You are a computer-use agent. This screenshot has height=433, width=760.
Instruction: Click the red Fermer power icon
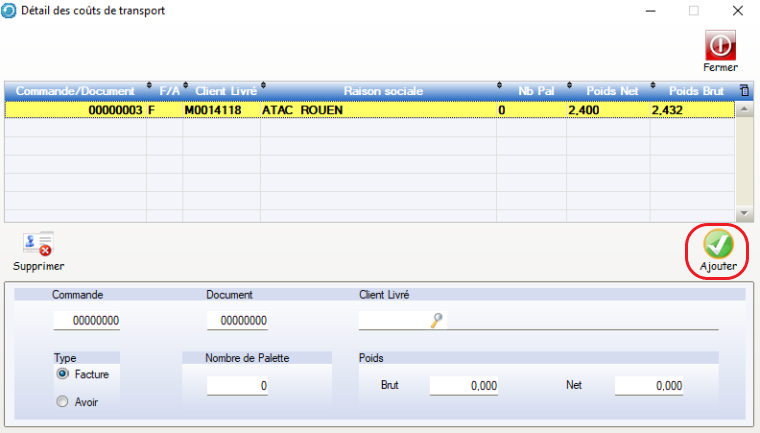(720, 44)
